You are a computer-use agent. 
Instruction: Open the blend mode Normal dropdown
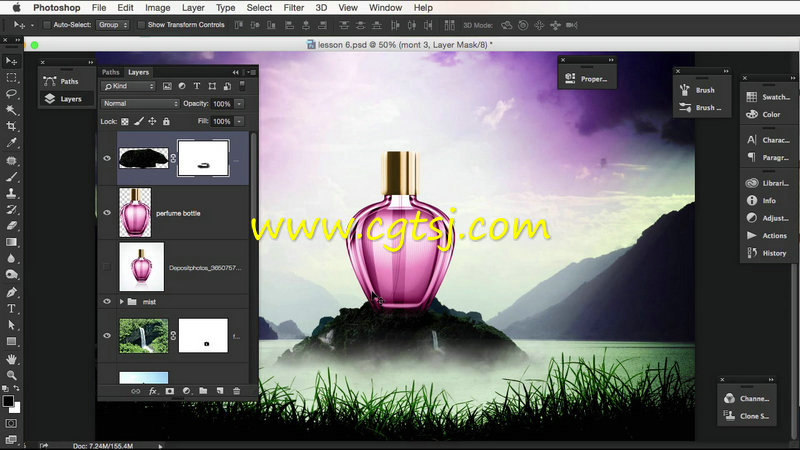click(140, 104)
